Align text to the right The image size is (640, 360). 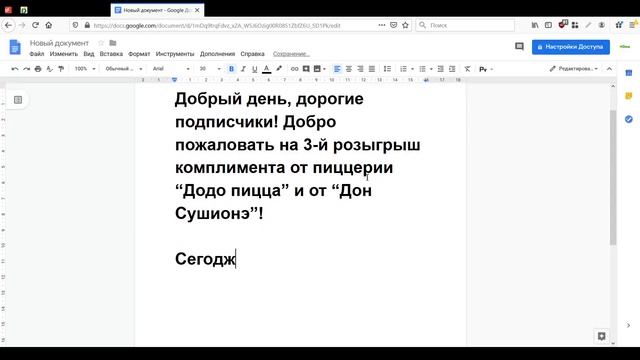coord(360,69)
